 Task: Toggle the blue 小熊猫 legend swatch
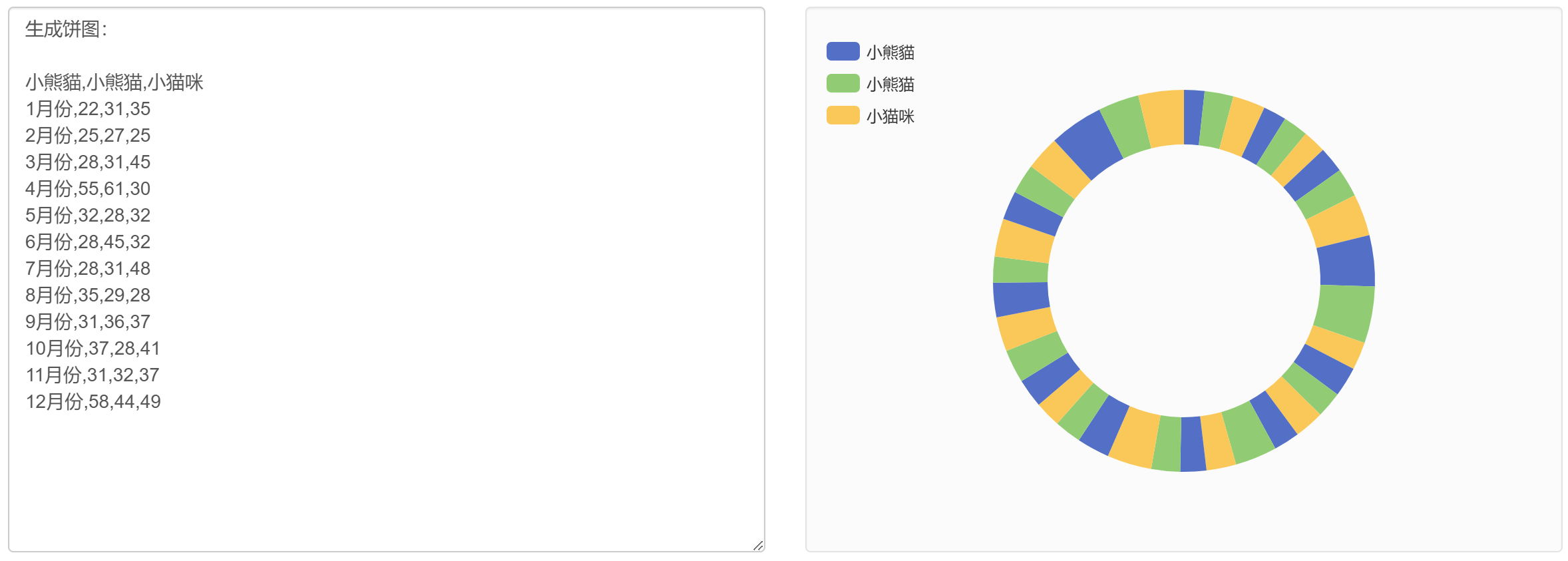point(843,51)
